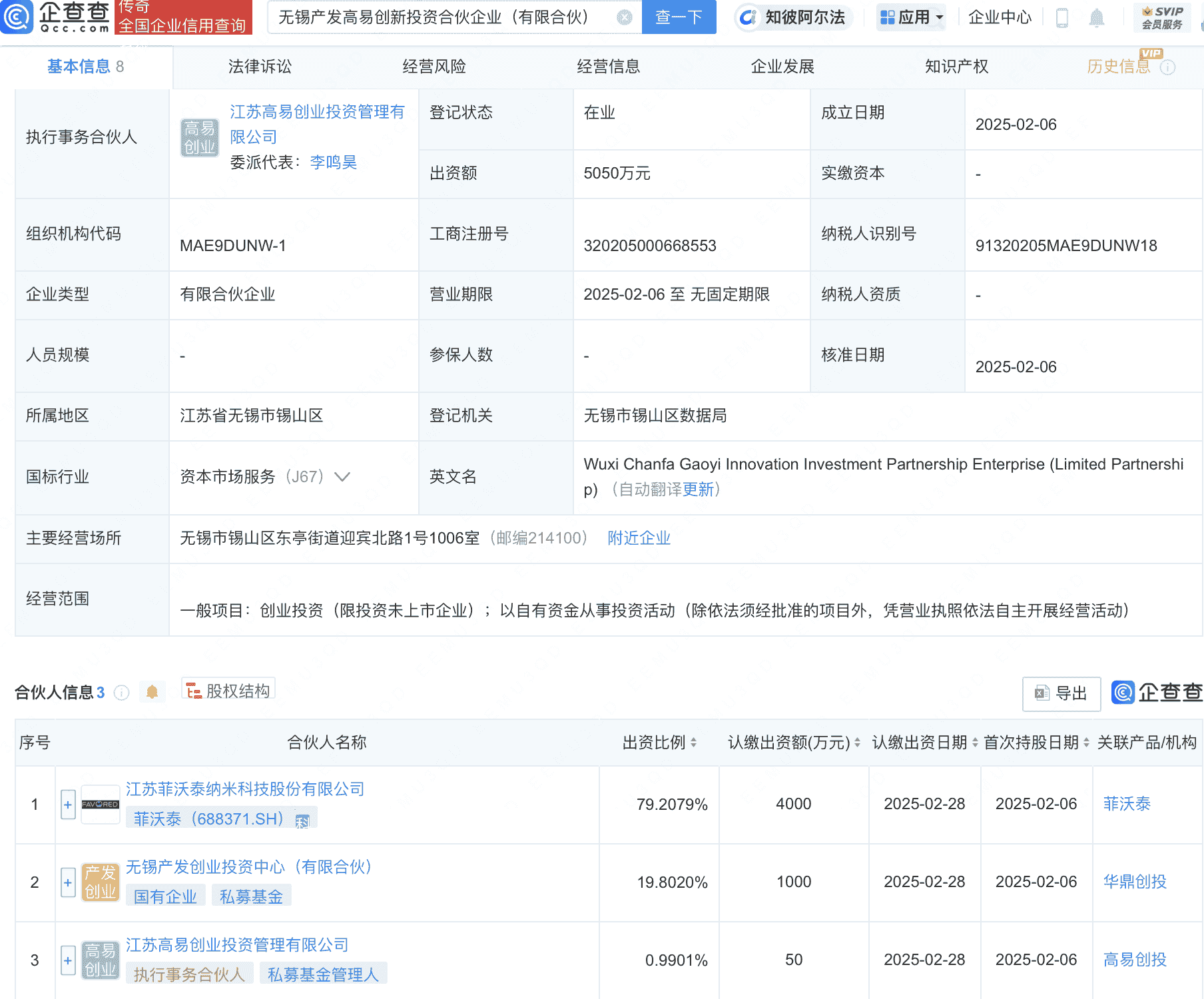Expand the 国标行业 industry chevron

tap(342, 477)
